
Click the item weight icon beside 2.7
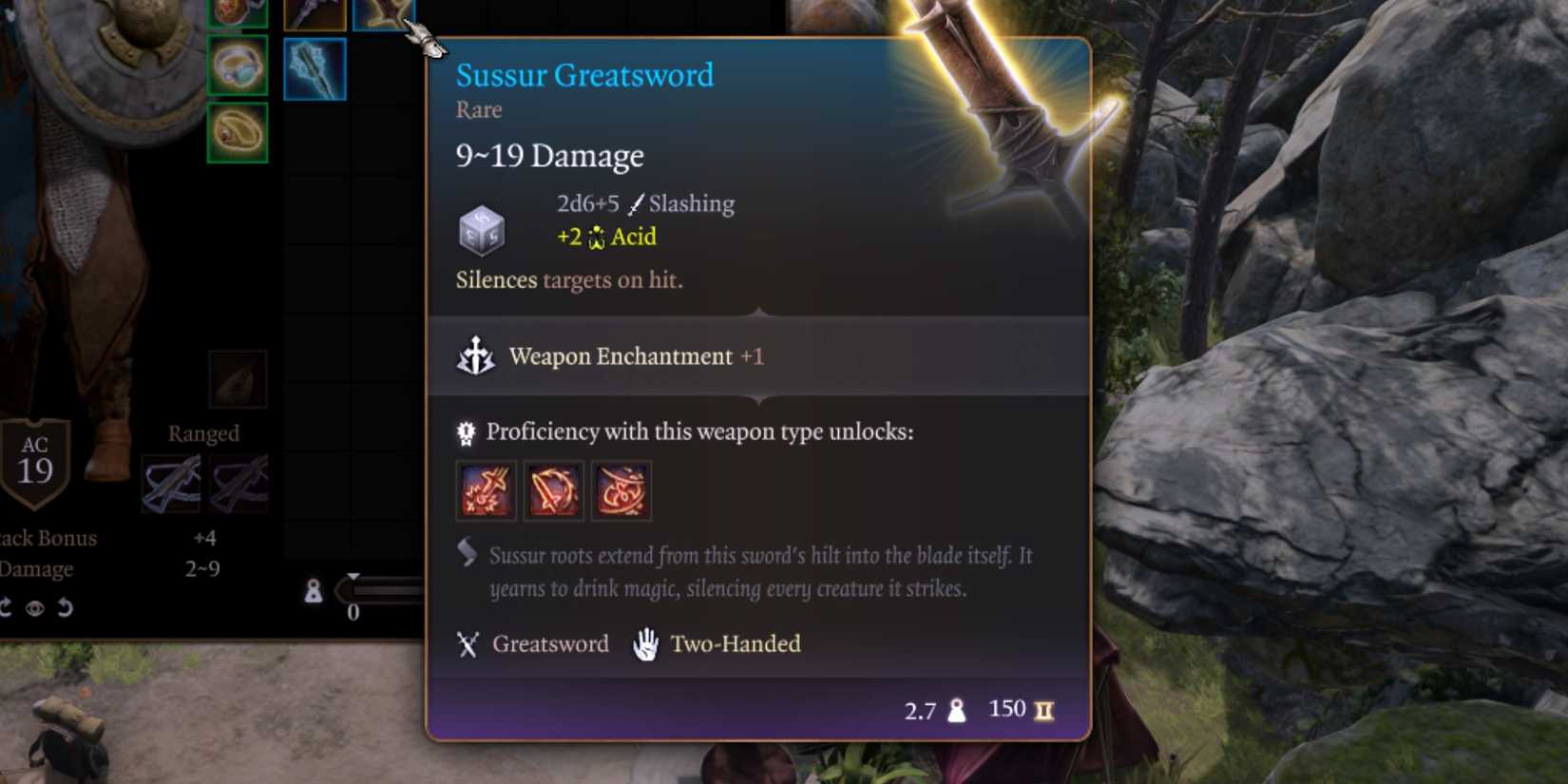pos(957,710)
